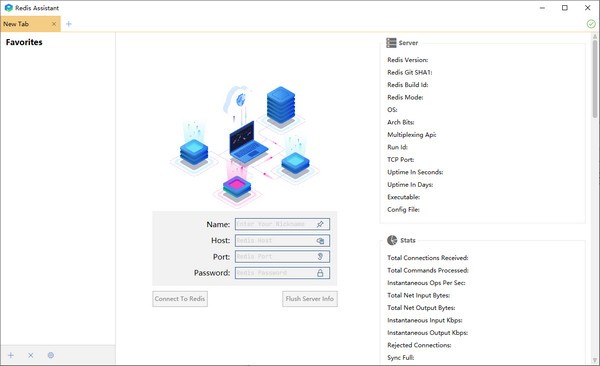Click 'Instantaneous Input Kbps:' label
The image size is (600, 366).
[425, 320]
